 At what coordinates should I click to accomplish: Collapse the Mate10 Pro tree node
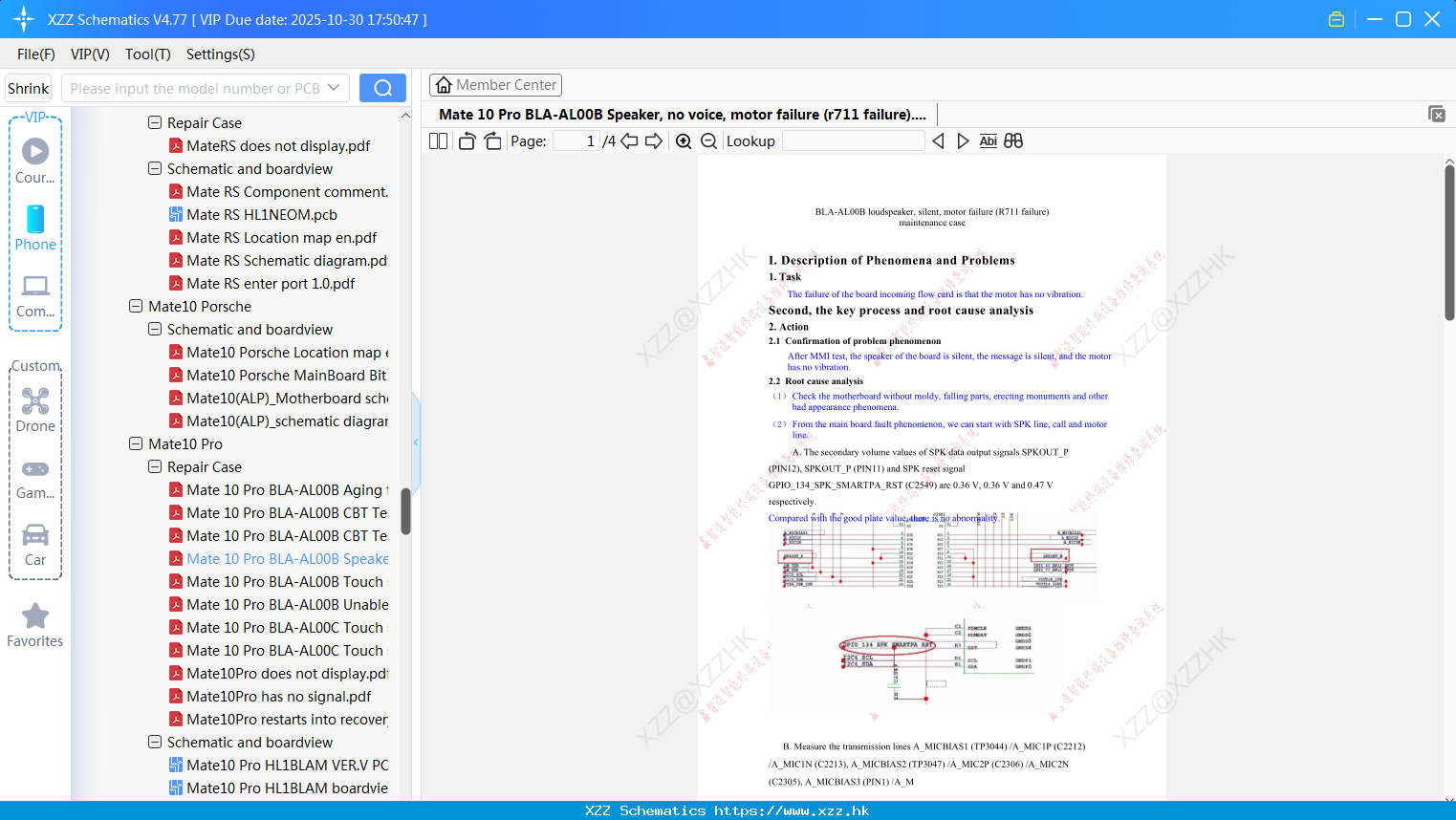pos(136,443)
